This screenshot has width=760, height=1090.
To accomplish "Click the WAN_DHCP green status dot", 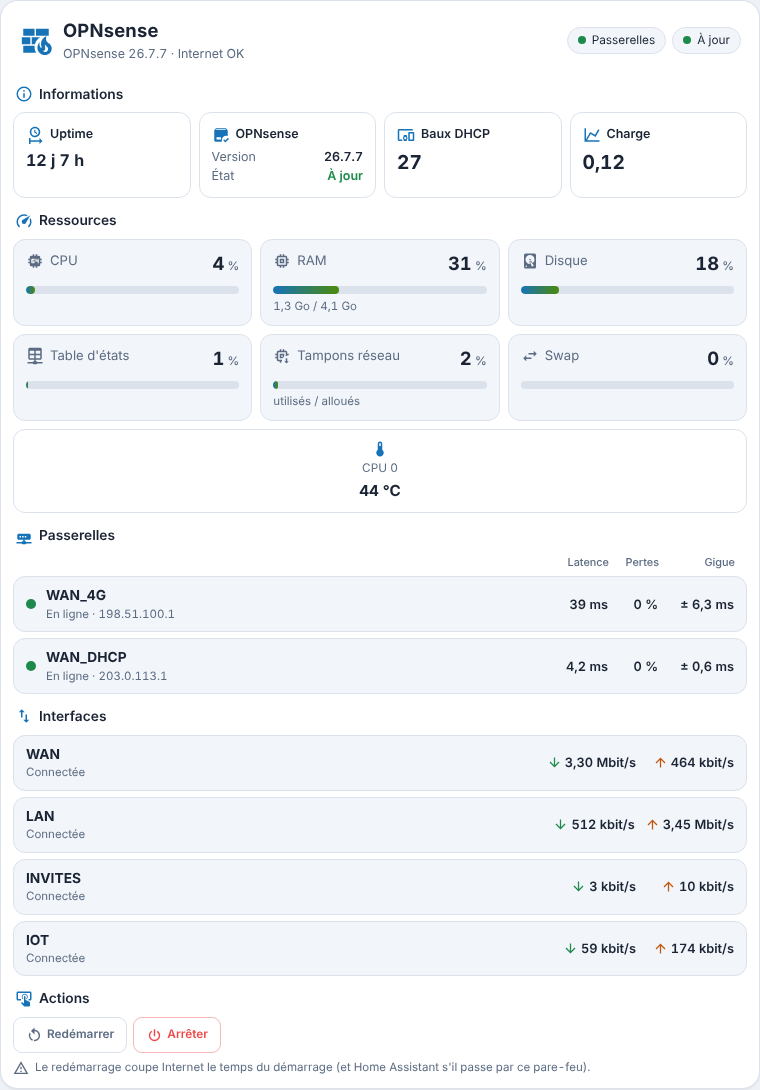I will click(31, 666).
